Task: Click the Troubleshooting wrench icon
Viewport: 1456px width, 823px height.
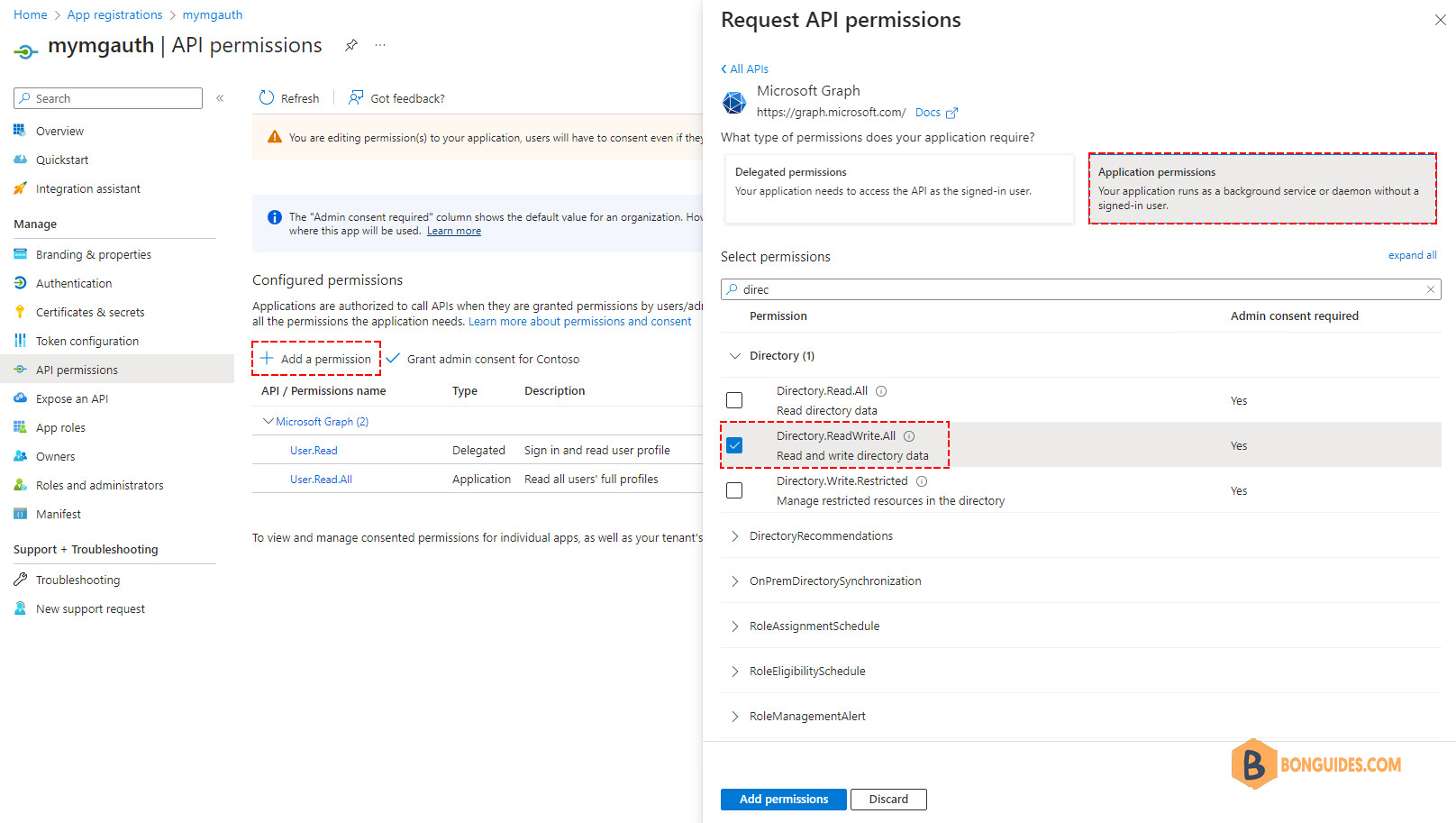Action: [x=20, y=580]
